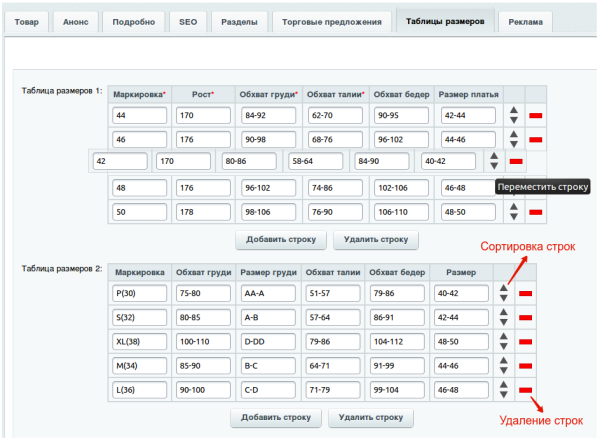The image size is (600, 441).
Task: Open the Анонс tab
Action: coord(75,21)
